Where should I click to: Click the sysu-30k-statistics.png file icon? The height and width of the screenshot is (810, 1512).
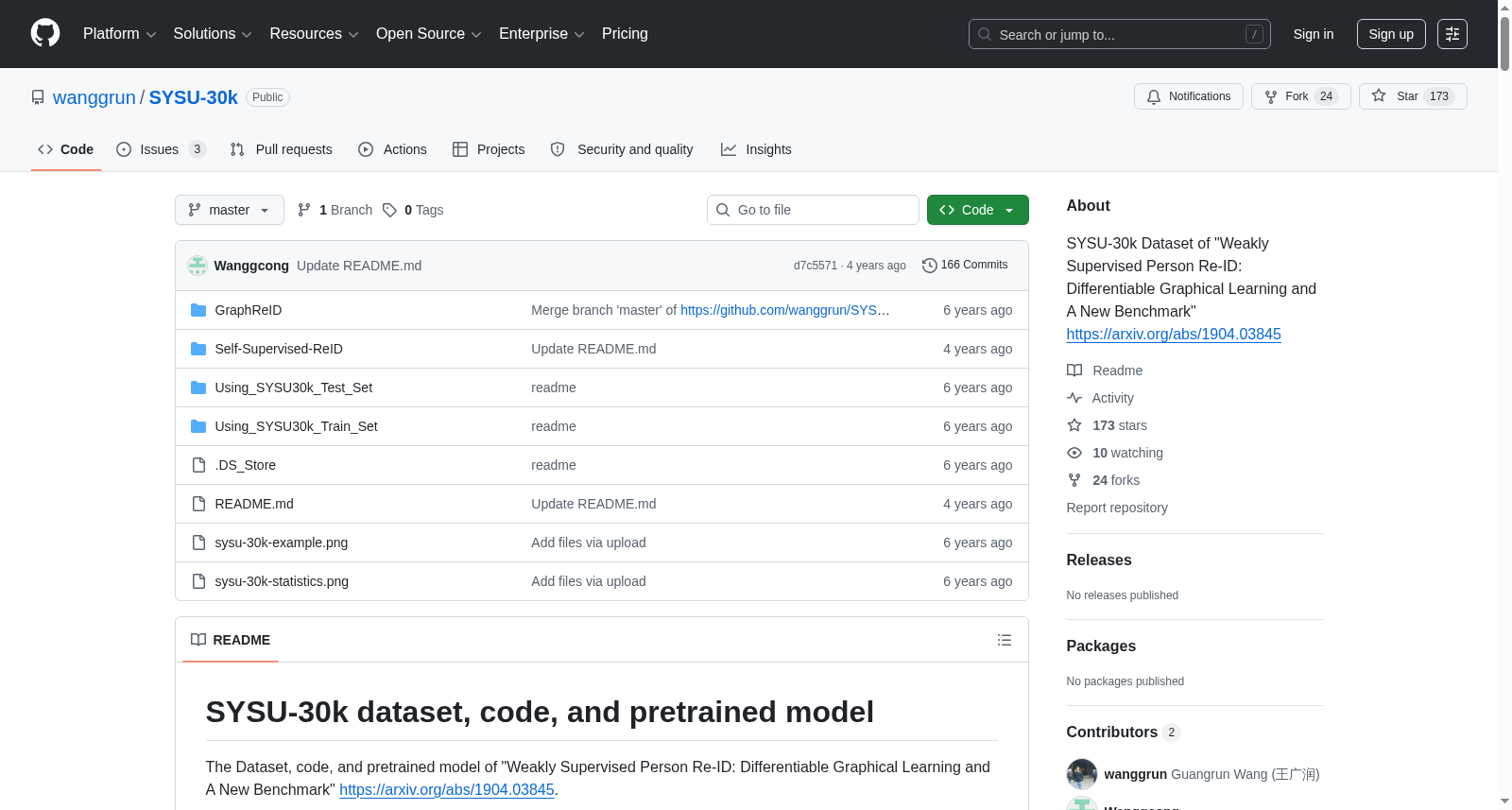pyautogui.click(x=198, y=581)
